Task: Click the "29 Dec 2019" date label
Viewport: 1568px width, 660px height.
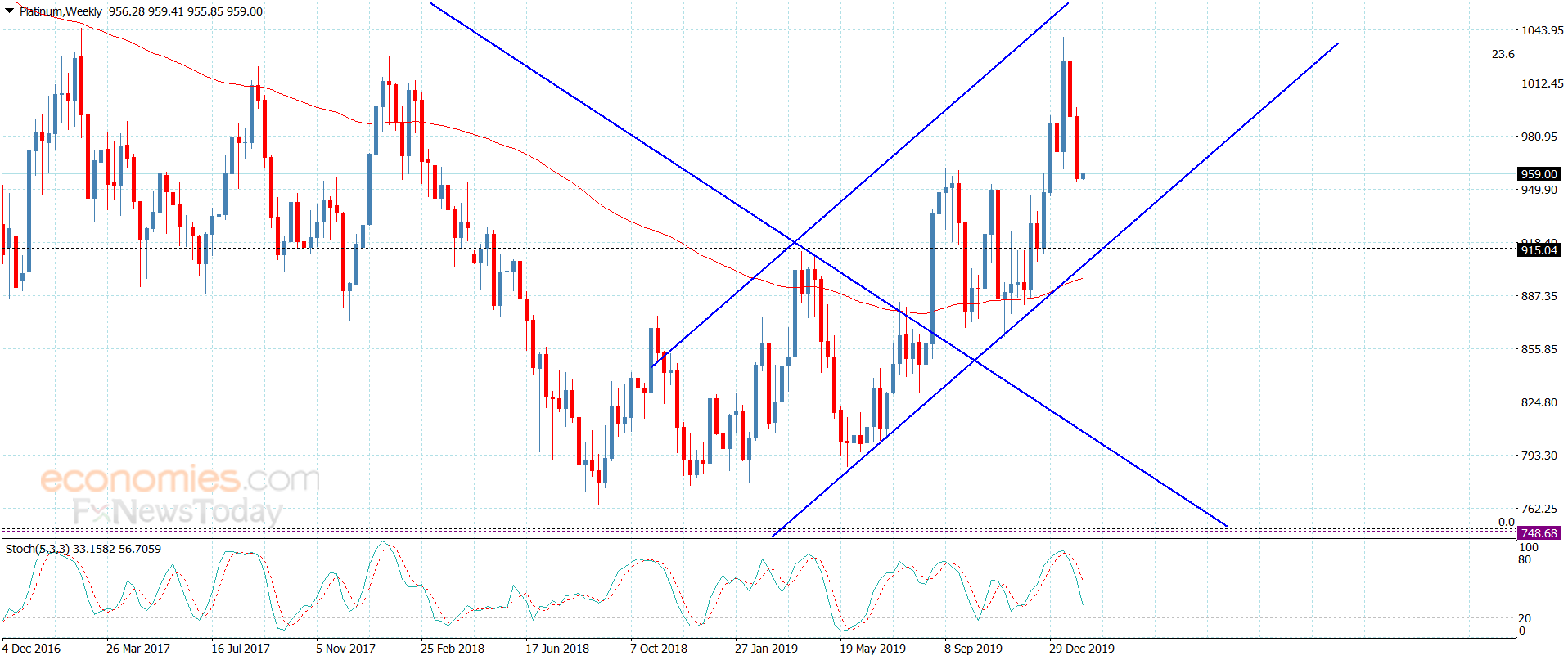Action: [x=1082, y=649]
